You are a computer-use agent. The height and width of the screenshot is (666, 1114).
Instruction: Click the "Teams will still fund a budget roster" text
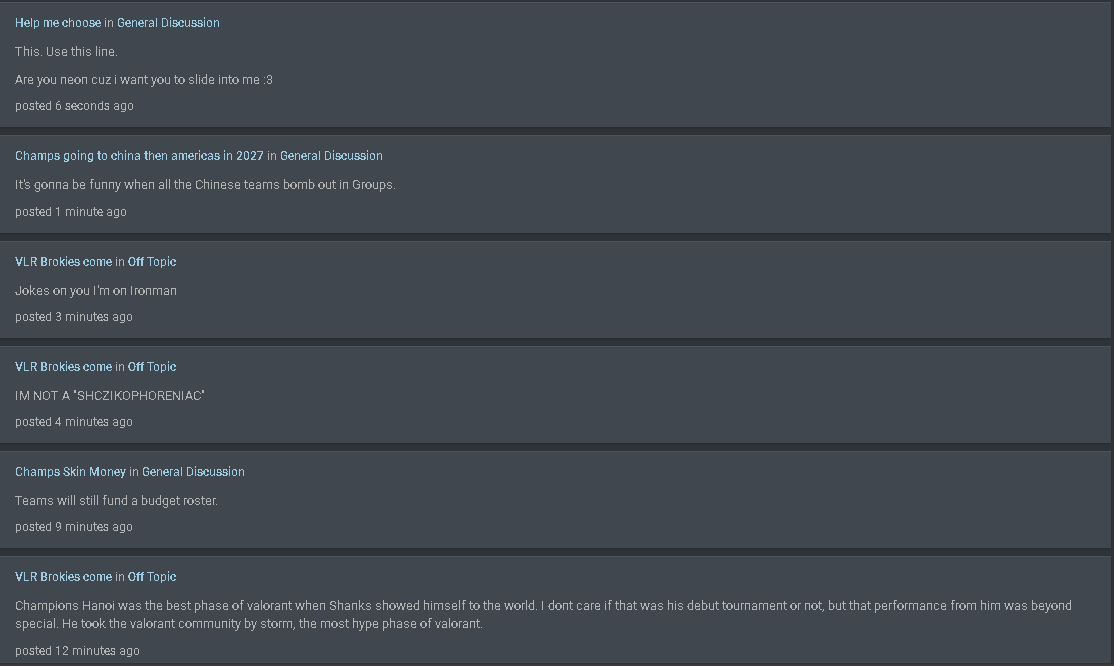(x=117, y=501)
